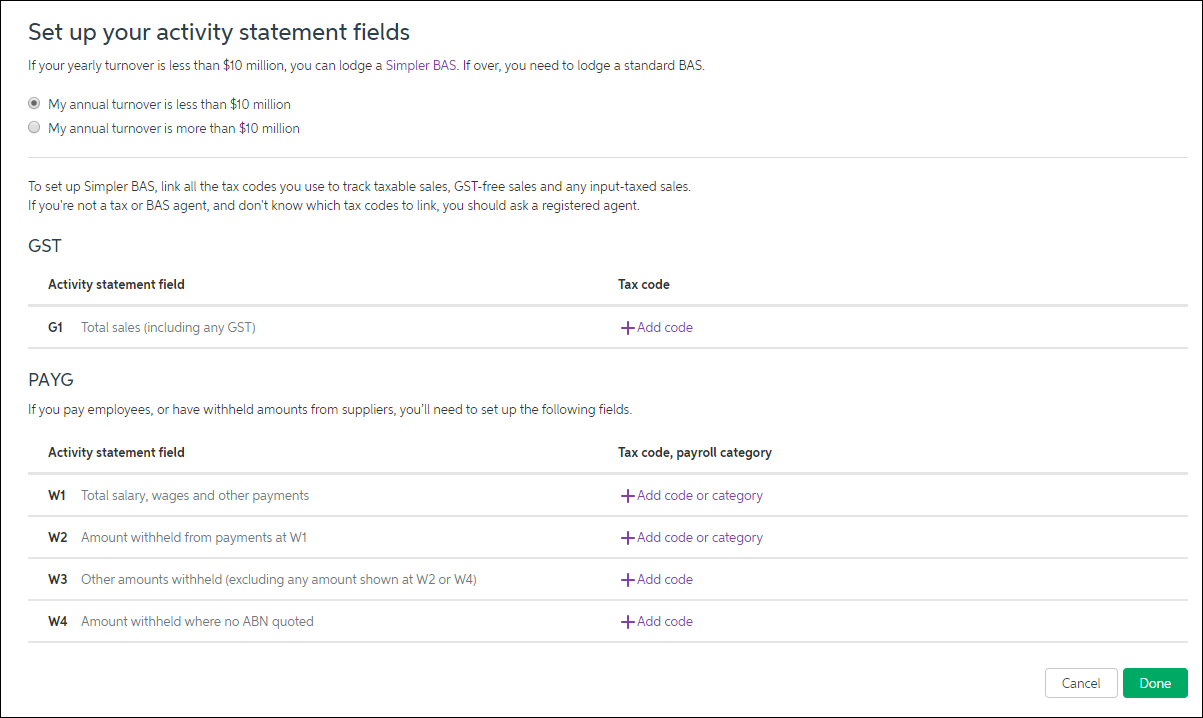Select the turnover less than $10 million radio button
The image size is (1203, 718).
tap(35, 104)
